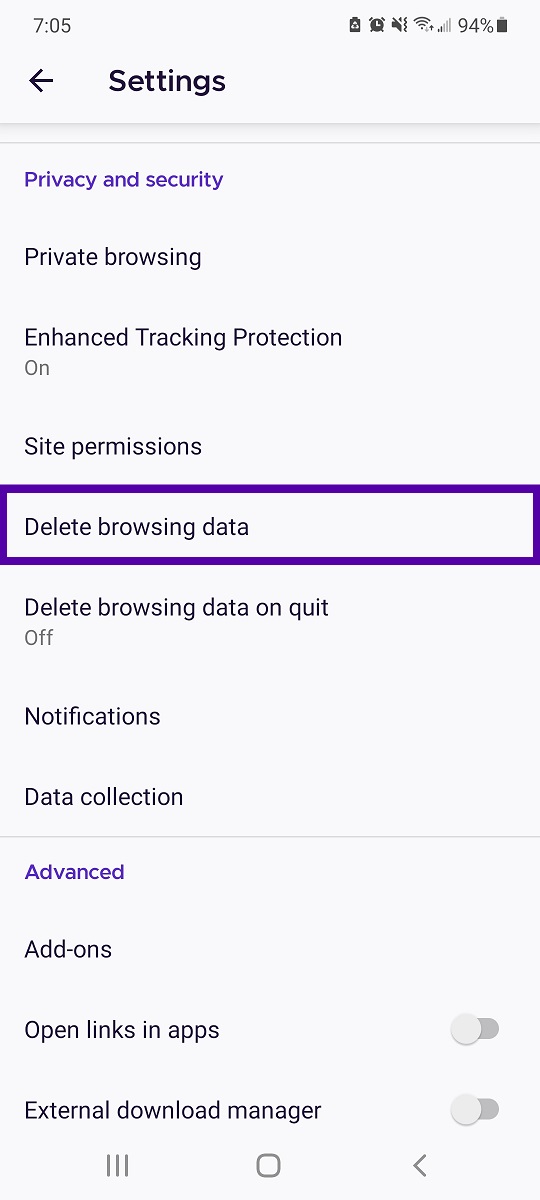Tap the Android recent apps icon
Screen dimensions: 540x1200
pyautogui.click(x=118, y=1164)
